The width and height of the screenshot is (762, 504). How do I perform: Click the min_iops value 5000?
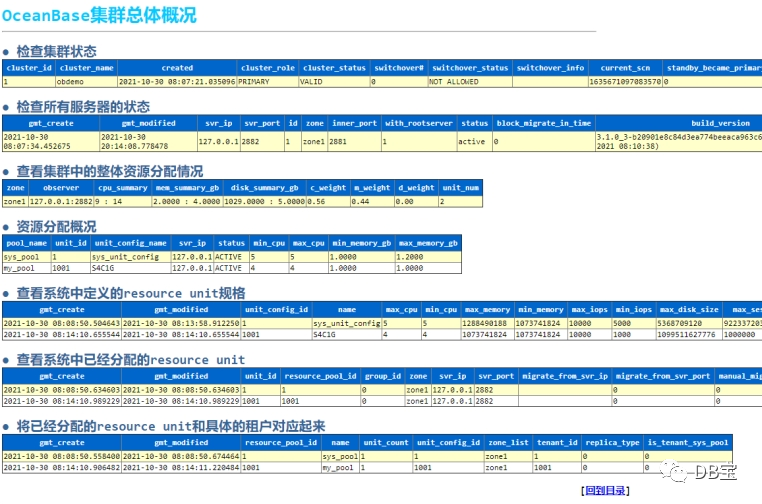tap(633, 323)
